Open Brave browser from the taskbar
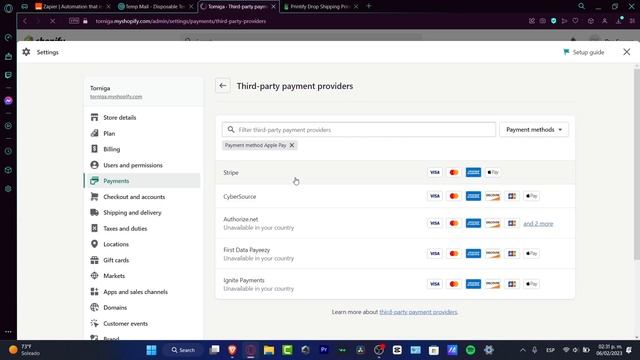640x360 pixels. tap(232, 350)
